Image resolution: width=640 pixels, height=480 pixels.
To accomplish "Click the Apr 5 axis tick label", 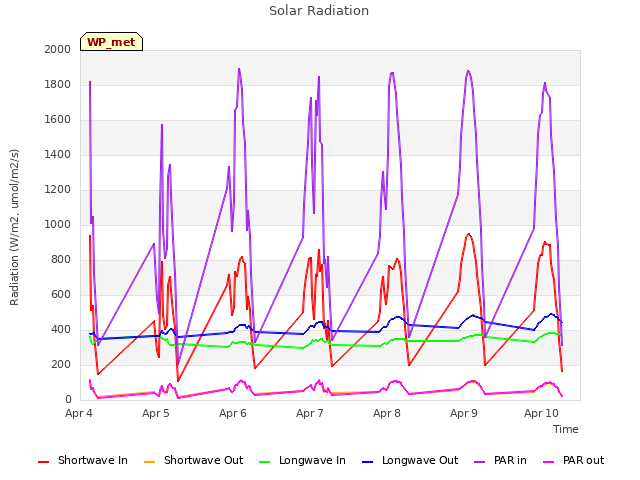I will (156, 413).
